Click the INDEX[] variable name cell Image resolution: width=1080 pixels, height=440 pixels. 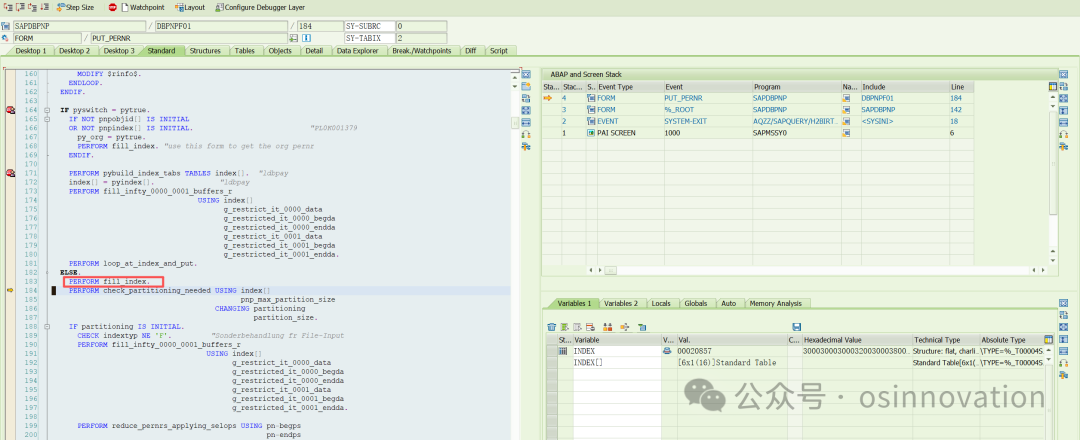[616, 362]
